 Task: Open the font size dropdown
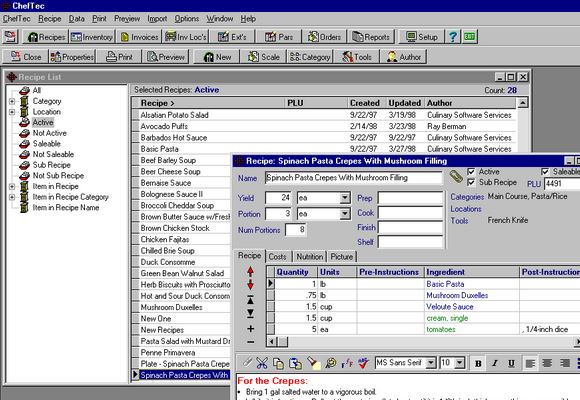coord(459,363)
